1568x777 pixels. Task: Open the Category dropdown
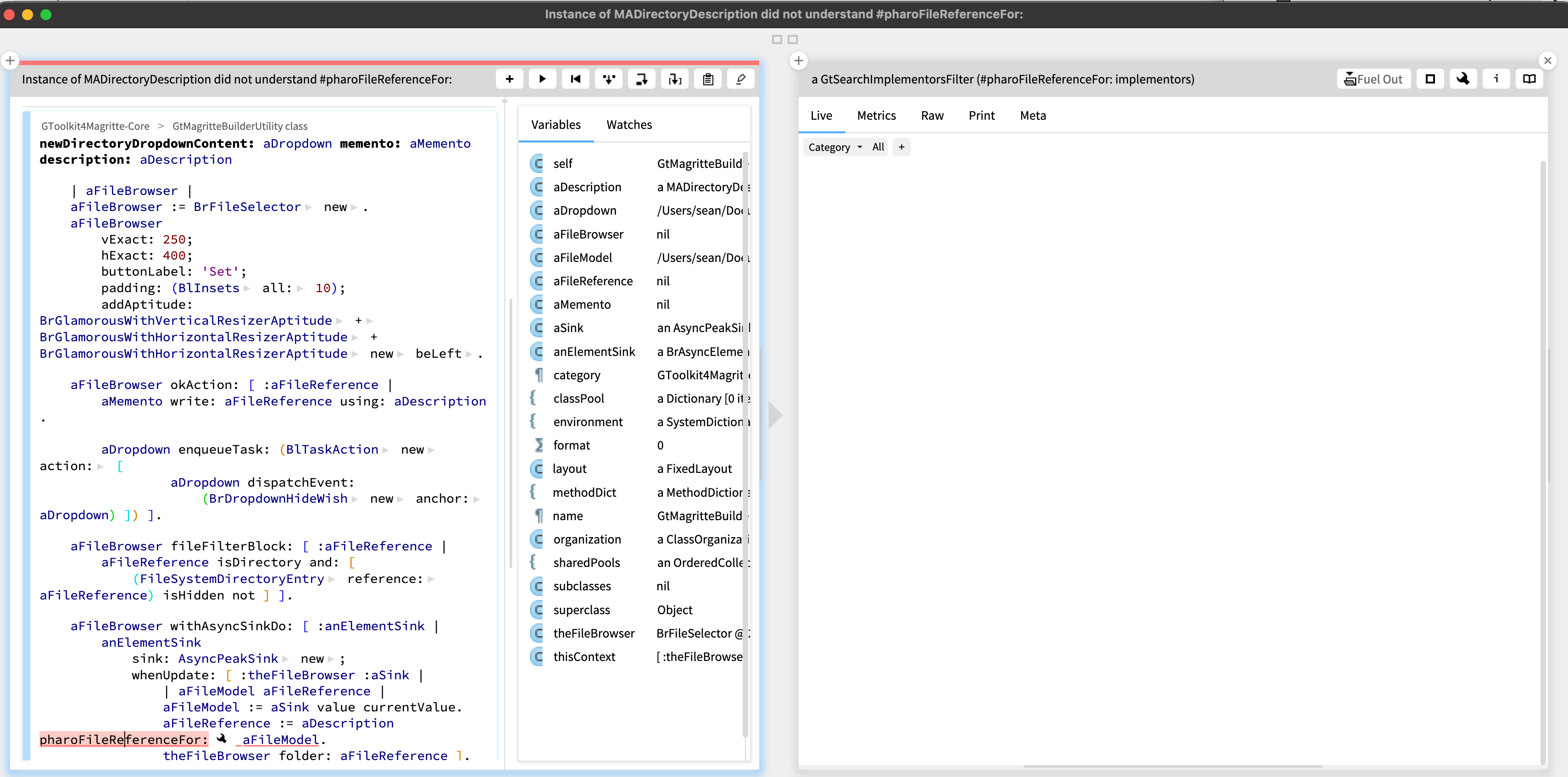tap(834, 147)
